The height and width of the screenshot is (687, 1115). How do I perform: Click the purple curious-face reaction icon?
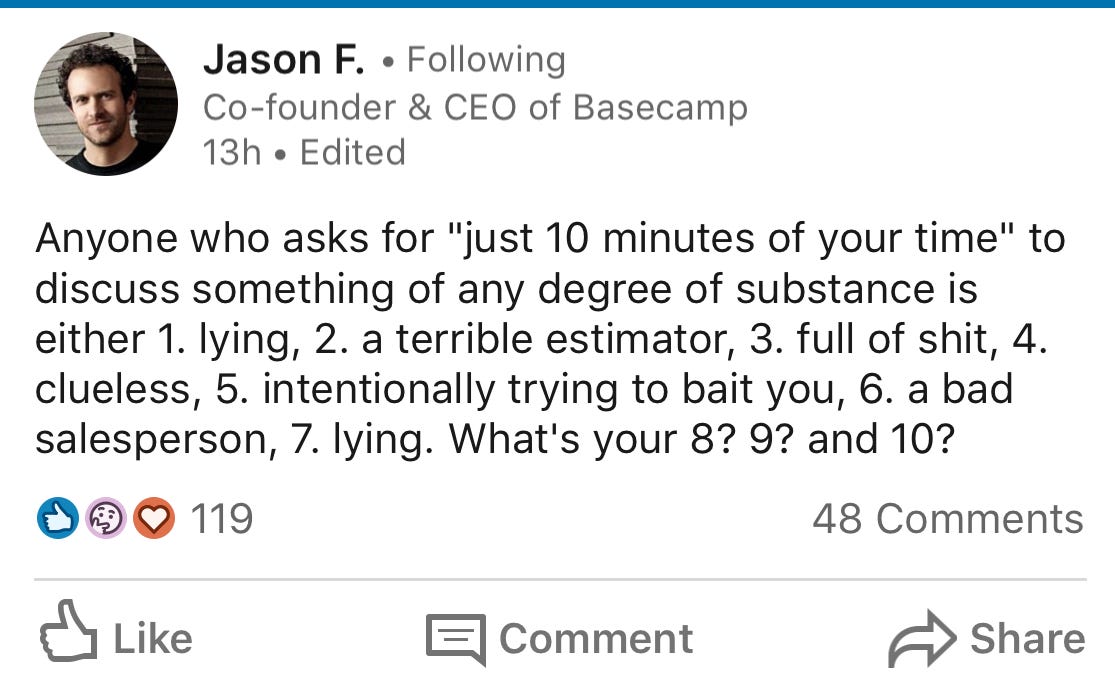click(106, 518)
